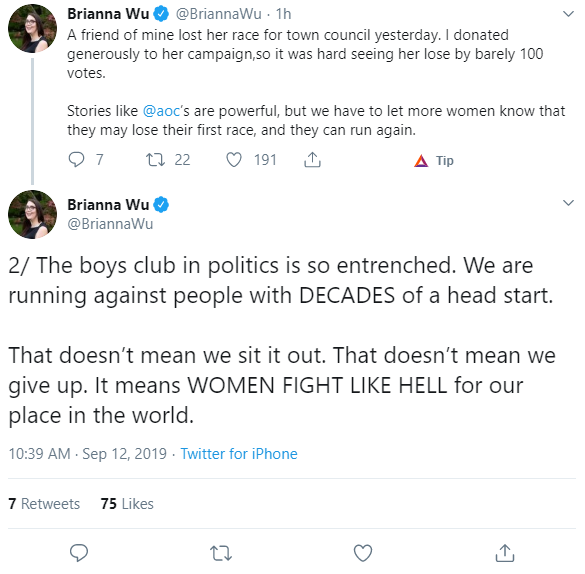Open the first tweet's chevron menu
585x574 pixels.
click(x=568, y=14)
